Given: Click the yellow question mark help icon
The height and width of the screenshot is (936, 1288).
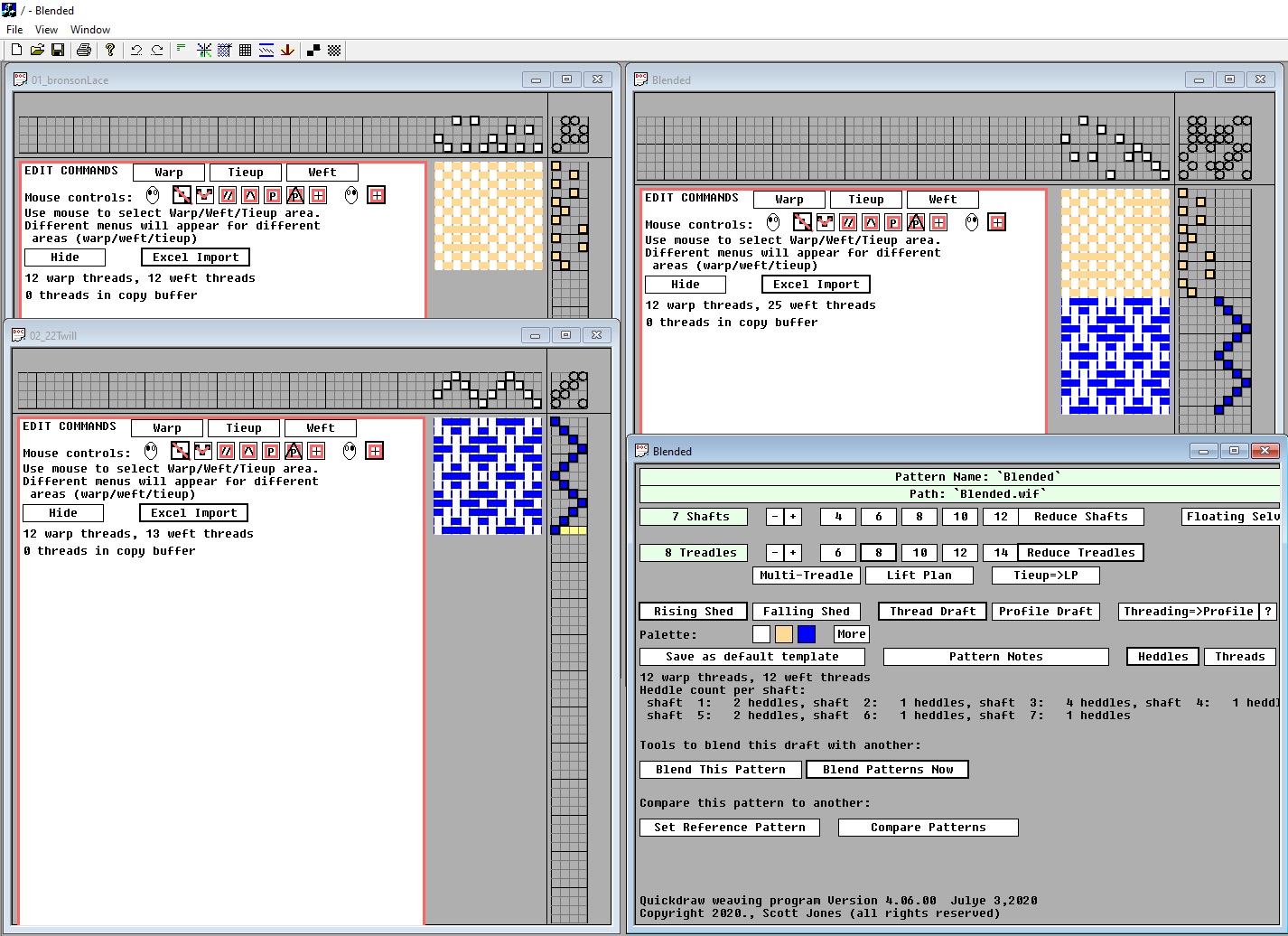Looking at the screenshot, I should click(110, 51).
